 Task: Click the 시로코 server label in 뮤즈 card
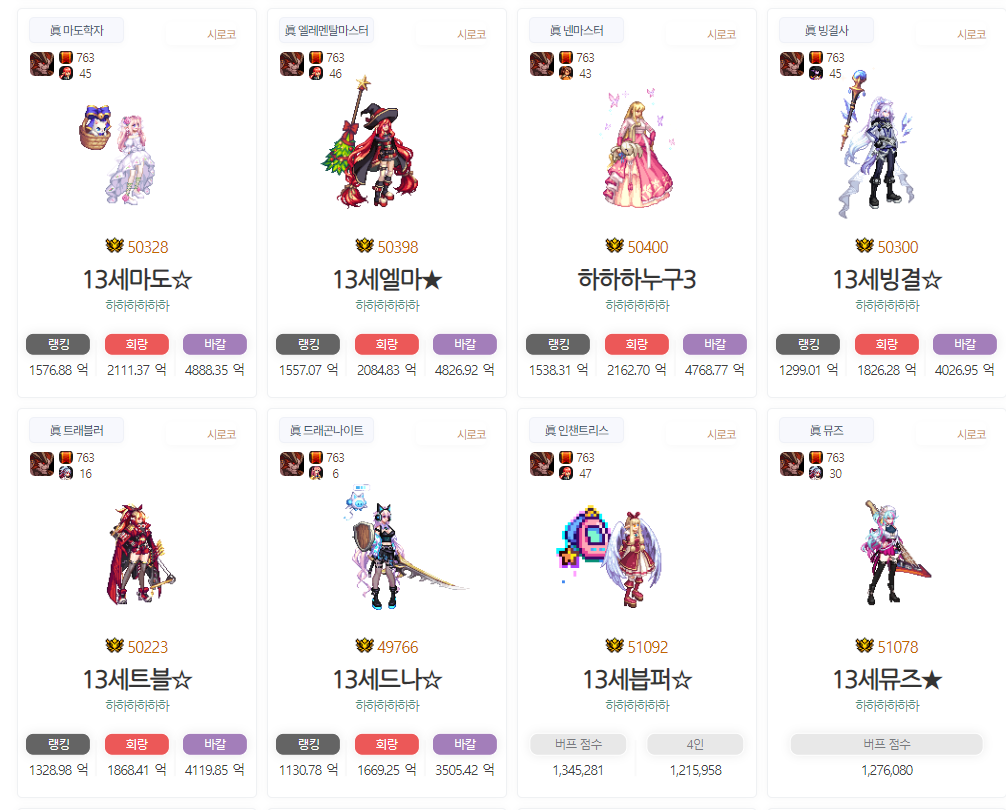click(x=971, y=435)
